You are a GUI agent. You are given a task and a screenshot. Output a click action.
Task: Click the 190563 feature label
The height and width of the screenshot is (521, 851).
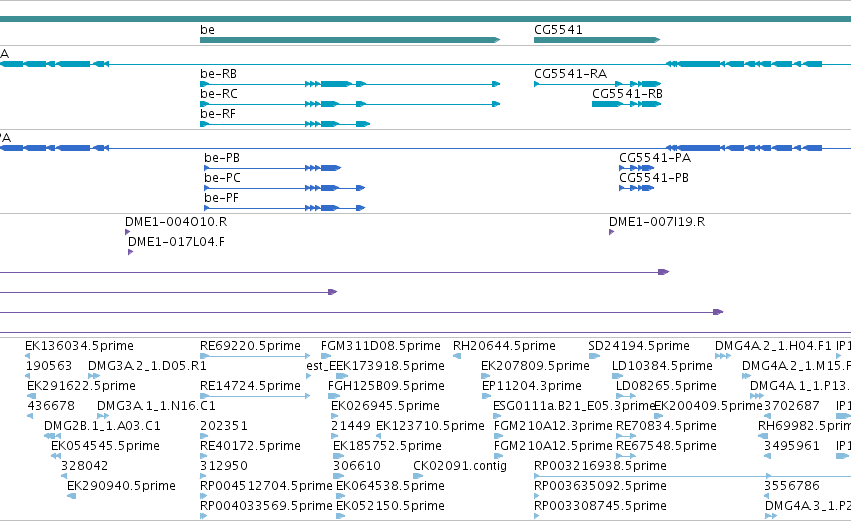click(49, 366)
